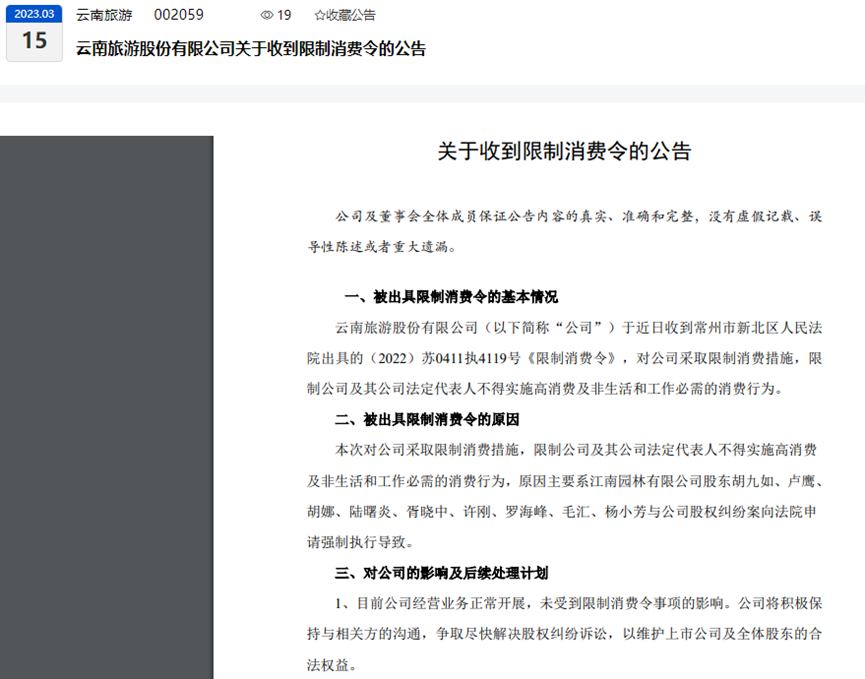Click the line beginning 云南旅游股份有限公司（以下简称
Image resolution: width=865 pixels, height=679 pixels.
coord(579,328)
